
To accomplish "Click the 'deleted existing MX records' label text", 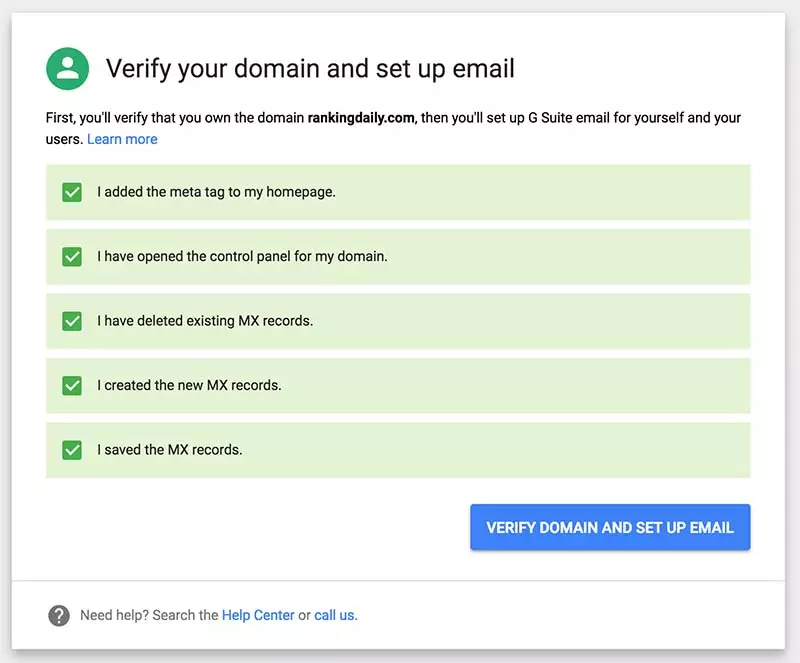I will point(205,321).
